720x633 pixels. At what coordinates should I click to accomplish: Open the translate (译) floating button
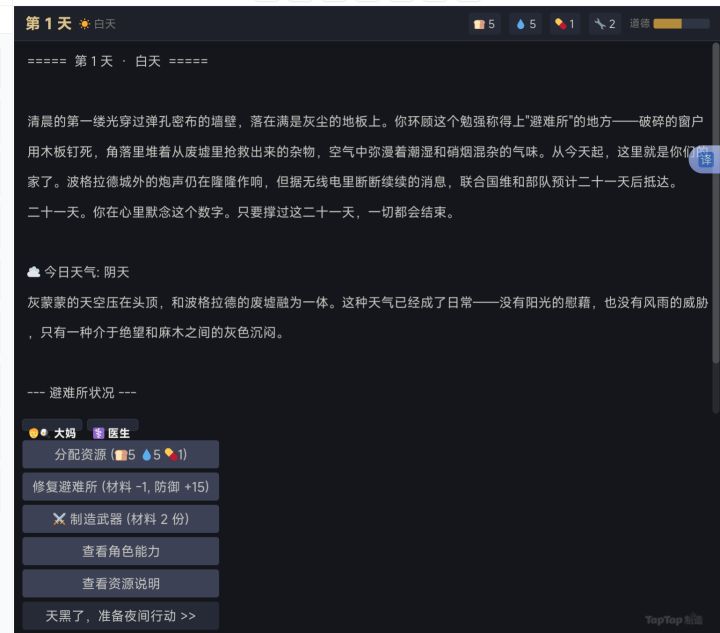coord(705,160)
